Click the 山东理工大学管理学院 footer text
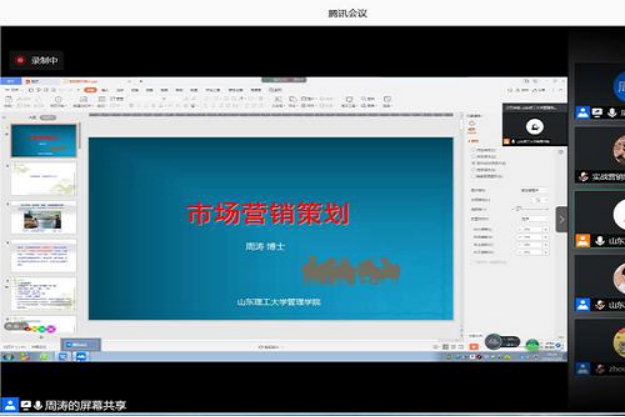 (272, 302)
